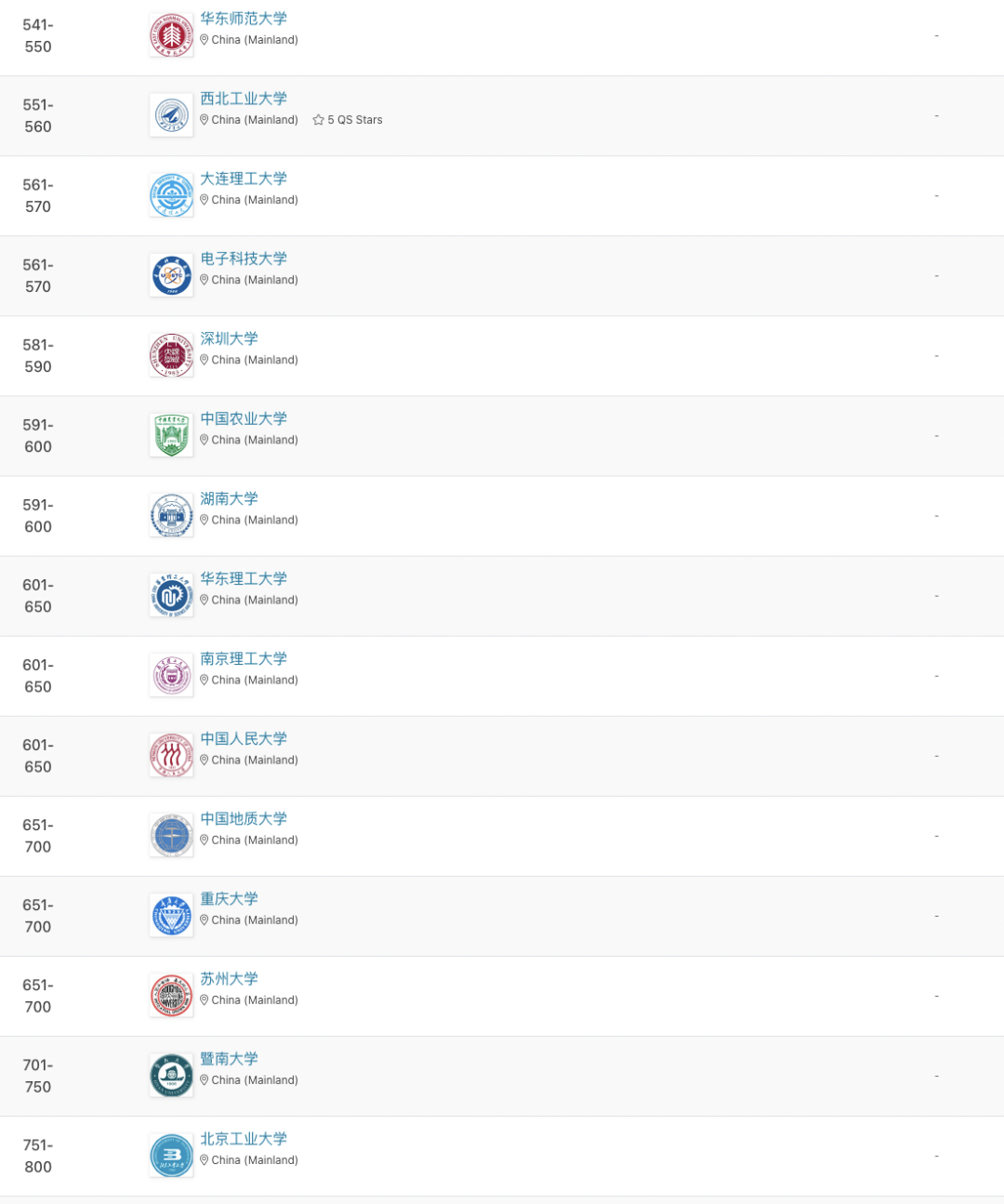Open the 中国地质大学 link

pos(244,819)
